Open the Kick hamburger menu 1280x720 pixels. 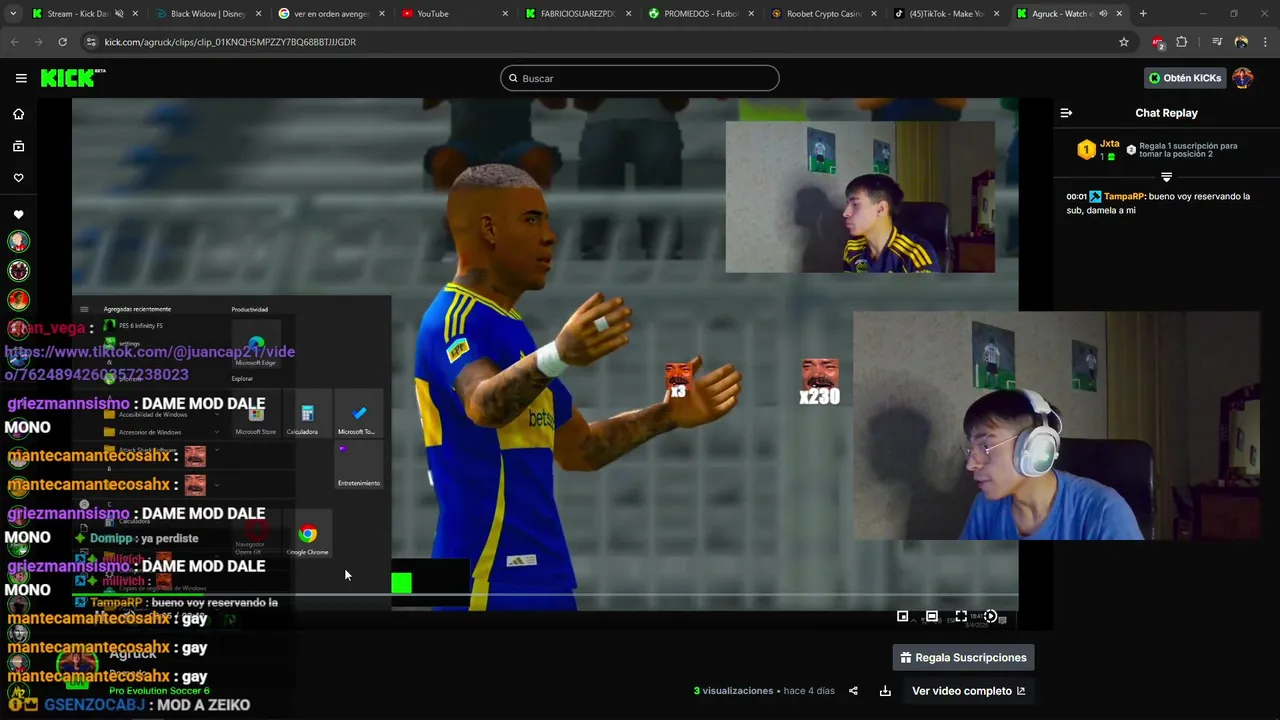pos(21,78)
